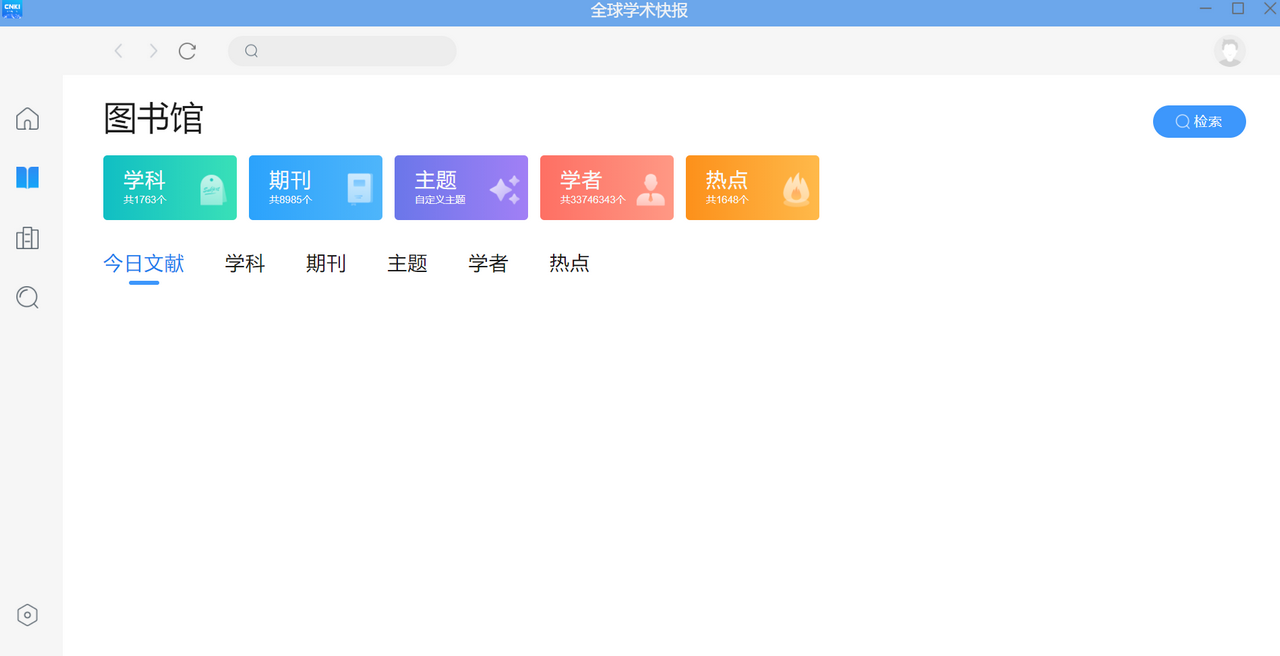Switch to the 期刊 tab
Screen dimensions: 1280x656
pyautogui.click(x=326, y=263)
